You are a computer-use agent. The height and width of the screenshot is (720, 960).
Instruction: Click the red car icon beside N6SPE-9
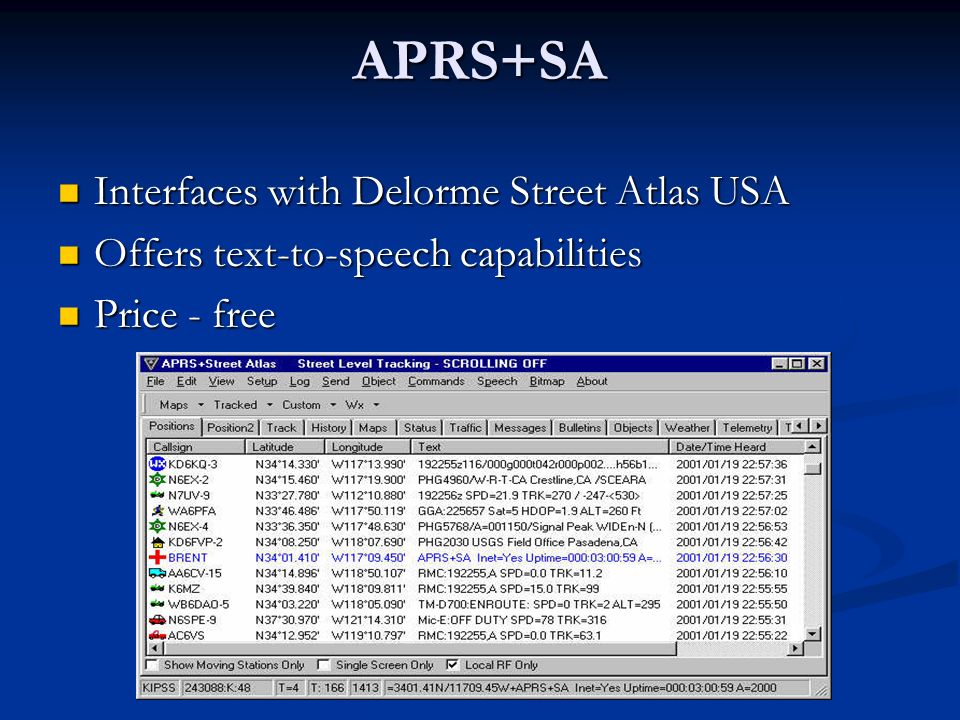tap(157, 620)
